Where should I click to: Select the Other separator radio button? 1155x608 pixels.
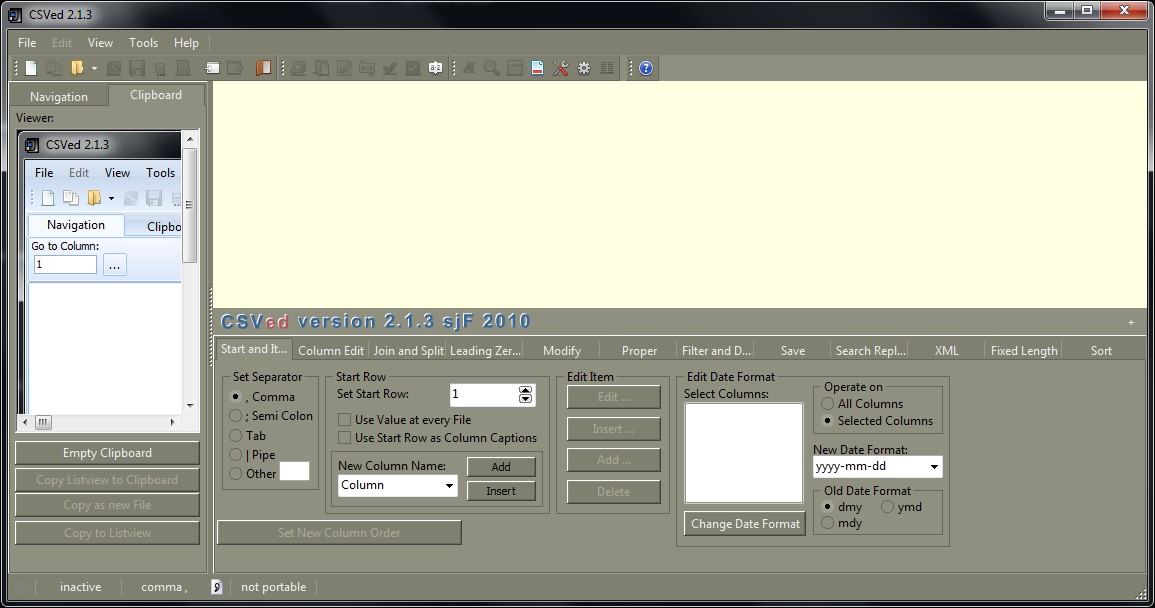[235, 474]
